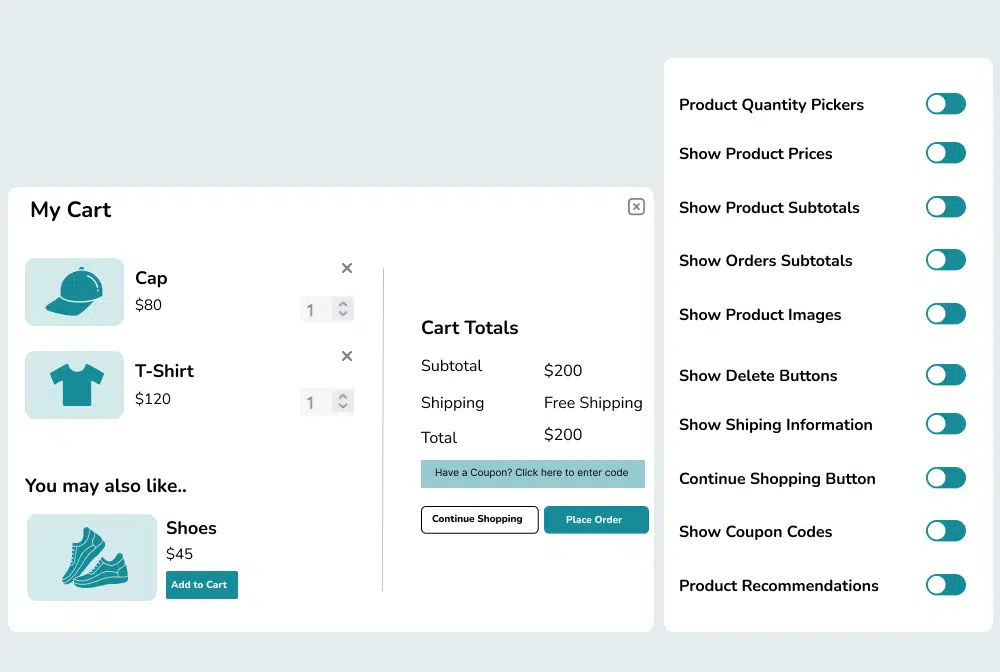Screen dimensions: 1000x672
Task: Click the Place Order button
Action: point(596,520)
